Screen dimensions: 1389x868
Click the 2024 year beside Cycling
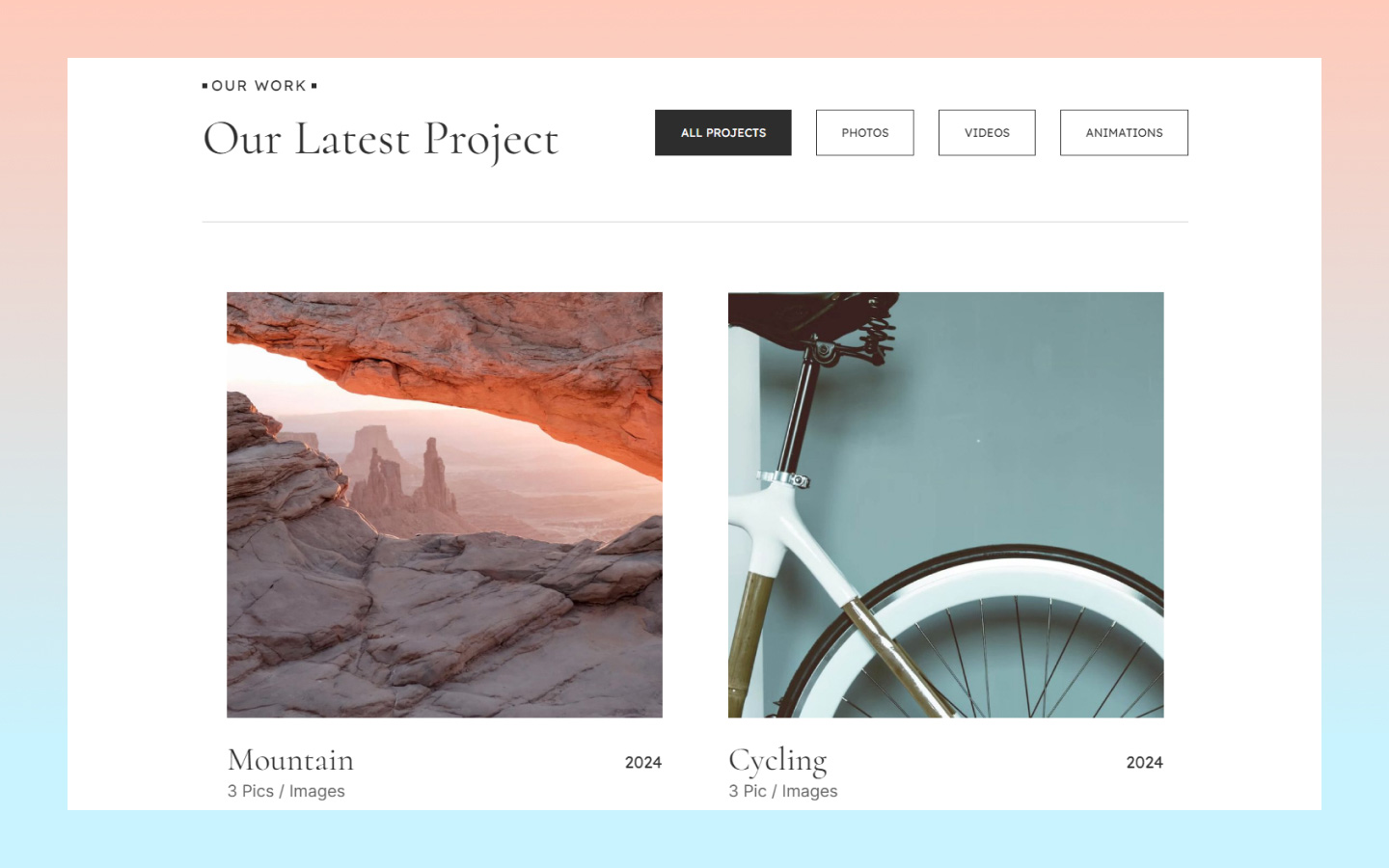[x=1144, y=763]
